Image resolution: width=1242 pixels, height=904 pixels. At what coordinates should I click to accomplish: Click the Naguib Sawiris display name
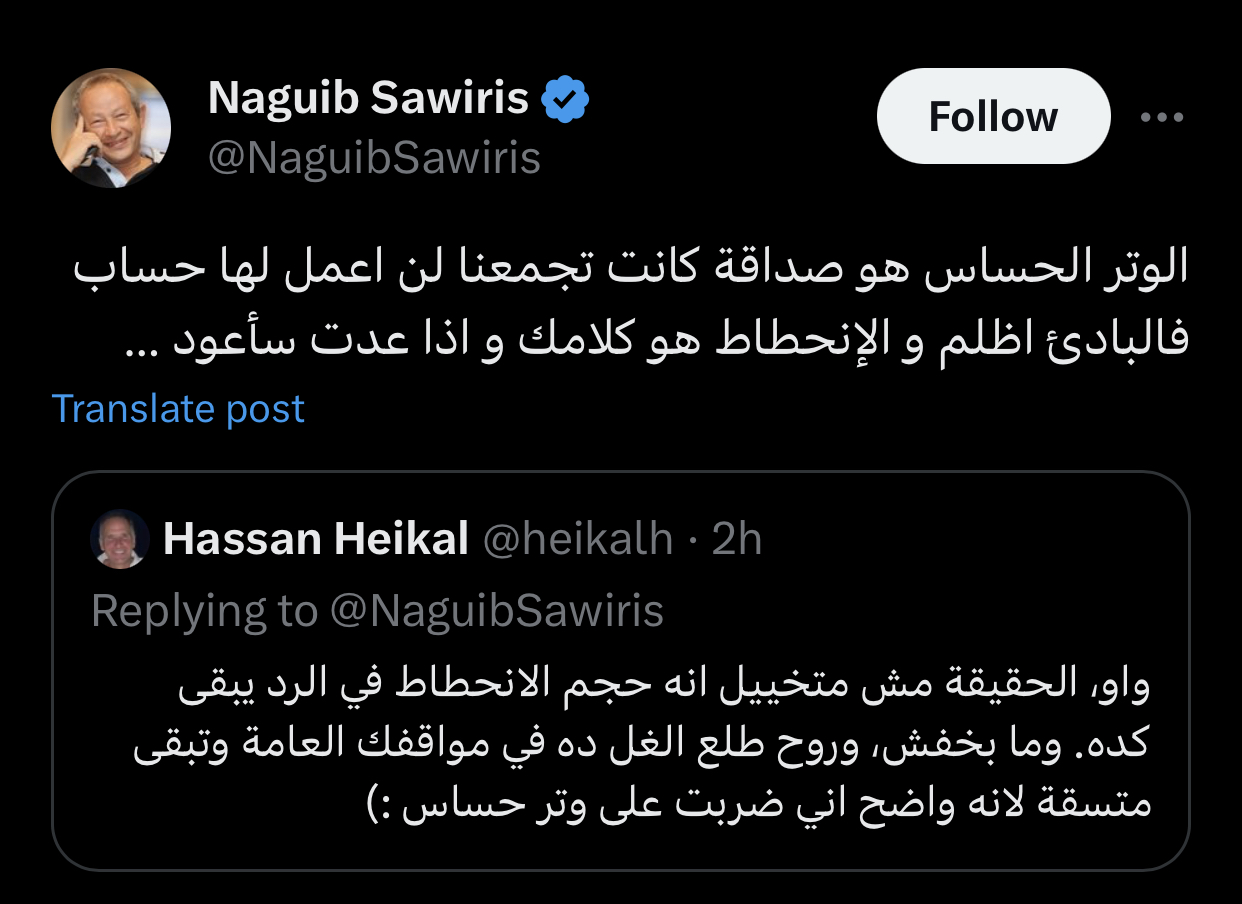[368, 98]
